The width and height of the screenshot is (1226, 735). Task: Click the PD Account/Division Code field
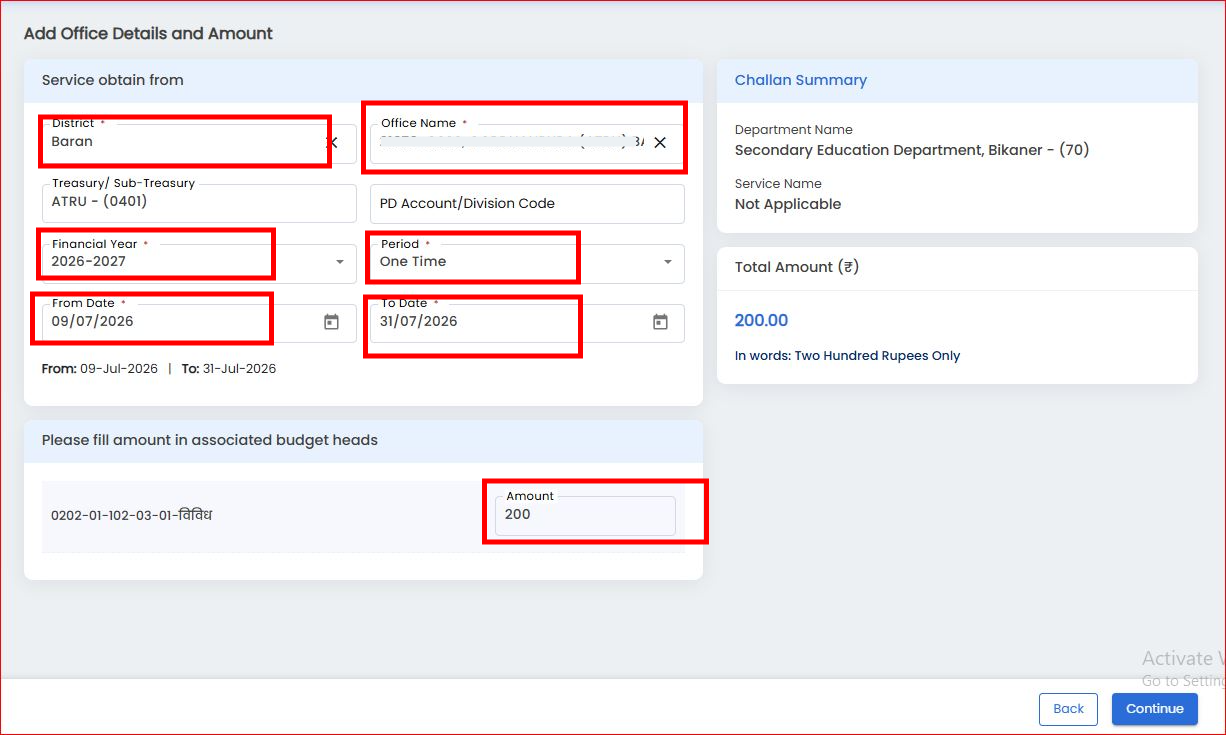(x=527, y=203)
